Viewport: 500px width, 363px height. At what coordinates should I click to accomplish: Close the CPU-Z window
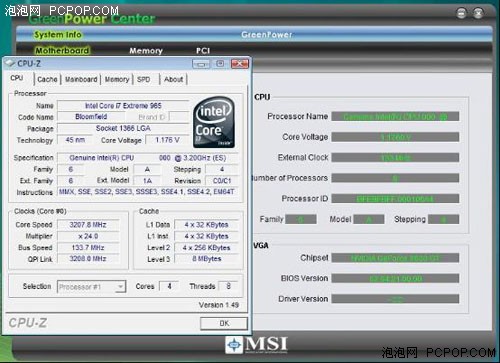(240, 64)
